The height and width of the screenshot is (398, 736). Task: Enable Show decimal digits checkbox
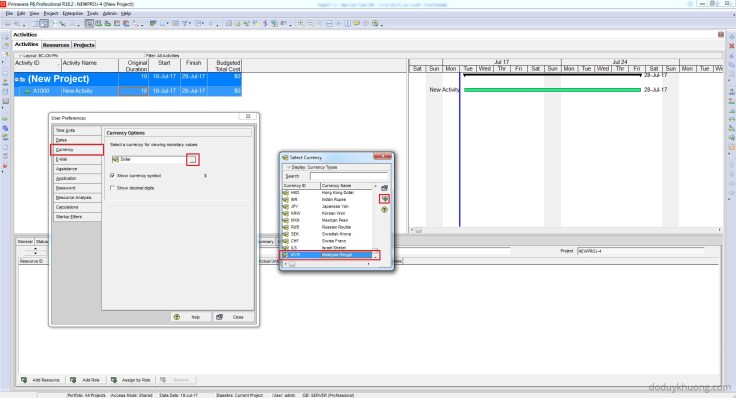[x=112, y=188]
